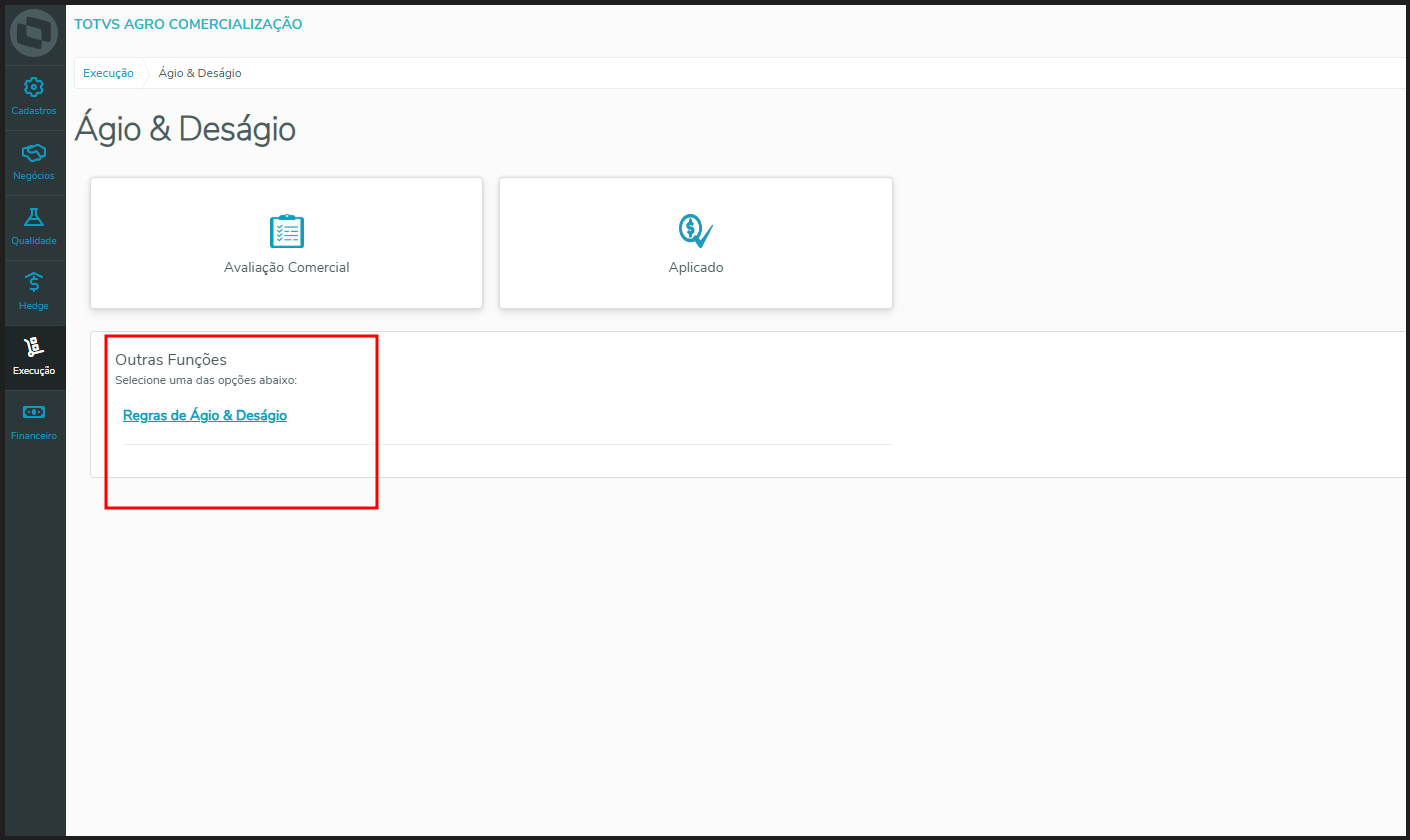Click the Outras Funções section title
1410x840 pixels.
tap(171, 359)
